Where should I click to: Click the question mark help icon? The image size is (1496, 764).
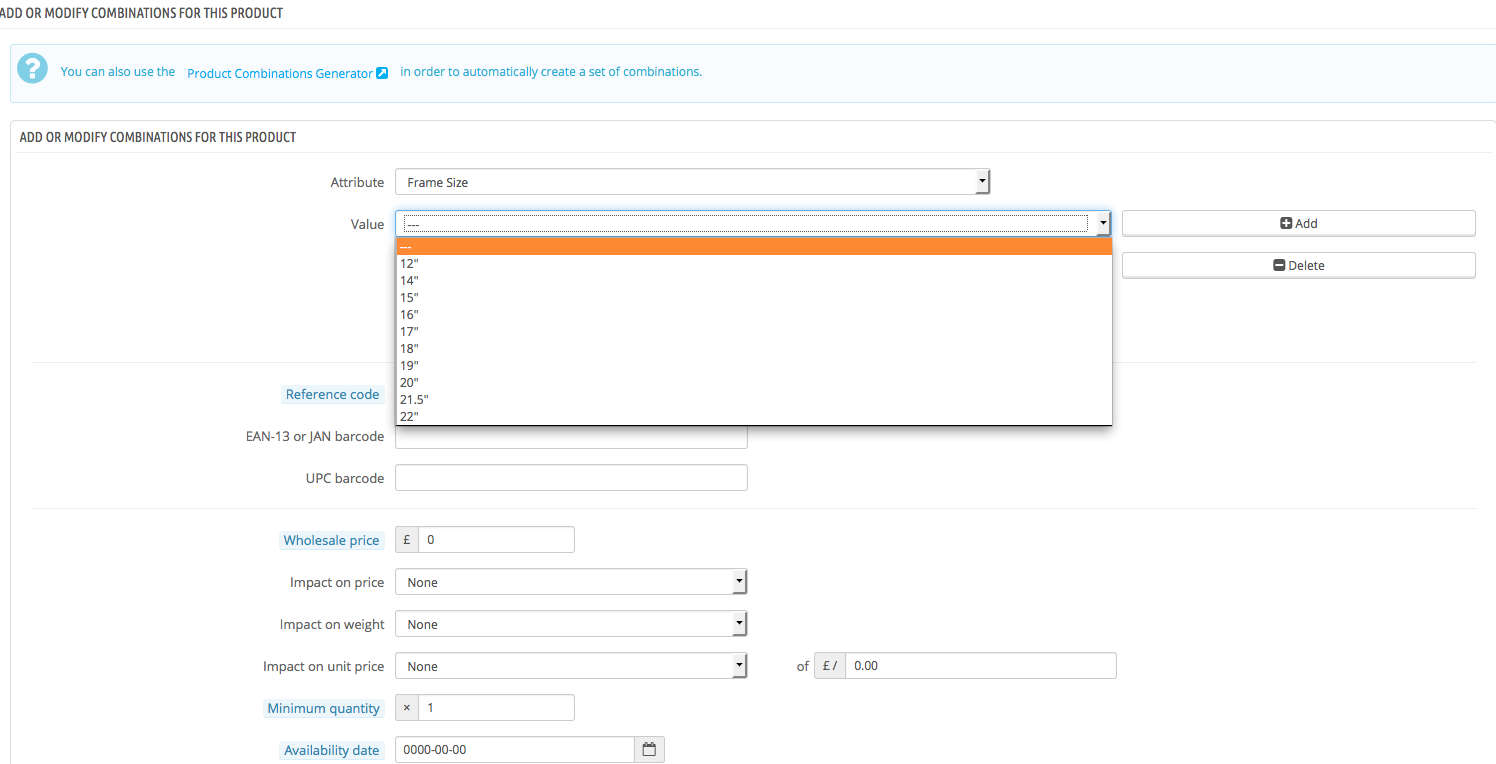(x=33, y=68)
